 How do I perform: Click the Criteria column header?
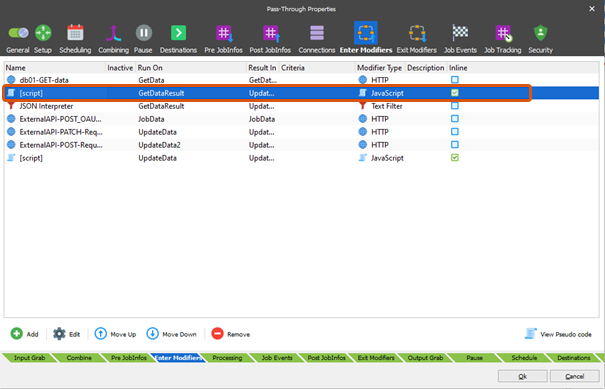[x=317, y=68]
